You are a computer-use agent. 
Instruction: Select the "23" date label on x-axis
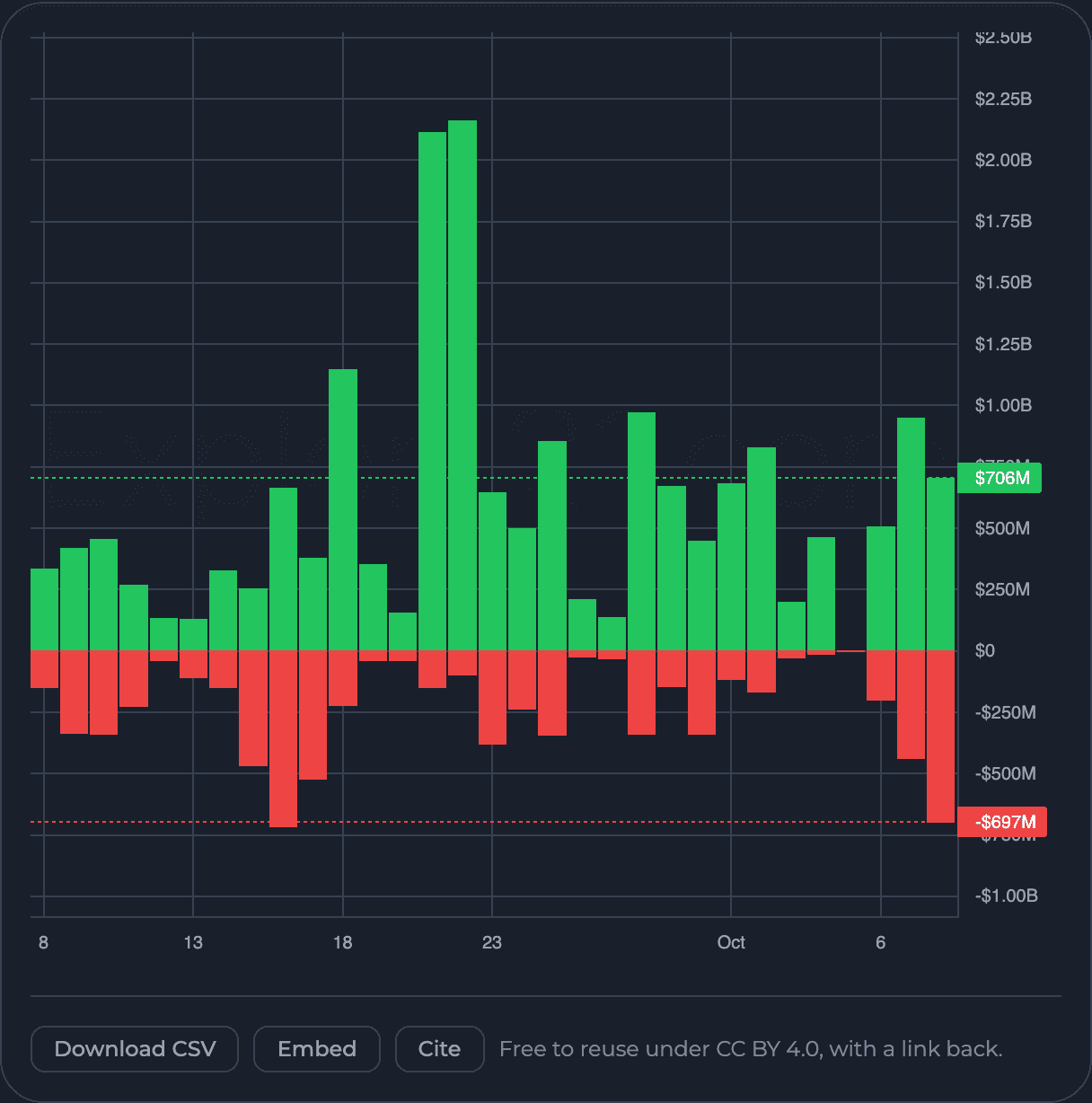coord(491,942)
